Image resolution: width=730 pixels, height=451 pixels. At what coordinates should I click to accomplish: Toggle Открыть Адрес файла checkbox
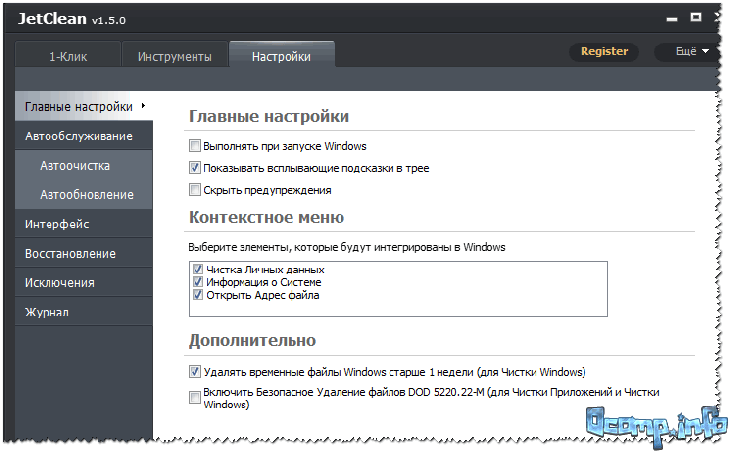(x=198, y=295)
